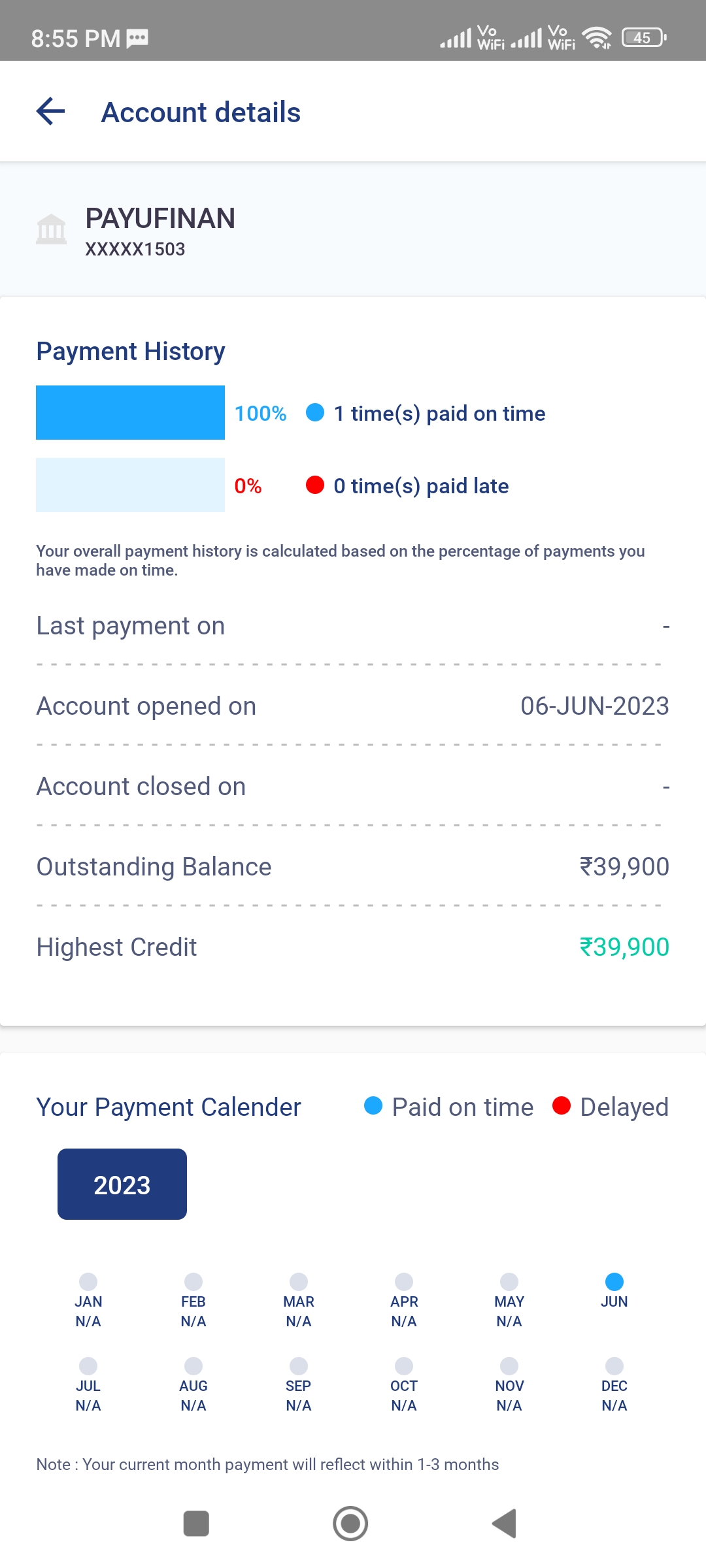Tap the JUN paid-on-time dot
The width and height of the screenshot is (706, 1568).
[x=614, y=1281]
